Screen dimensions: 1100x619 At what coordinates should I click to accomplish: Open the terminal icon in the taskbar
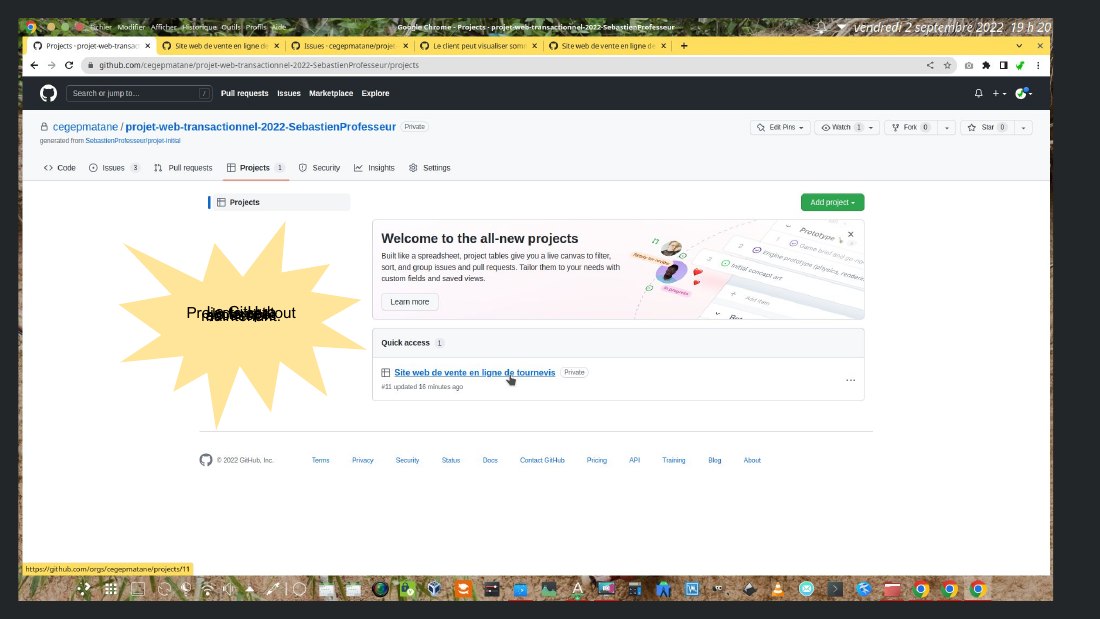(x=835, y=590)
